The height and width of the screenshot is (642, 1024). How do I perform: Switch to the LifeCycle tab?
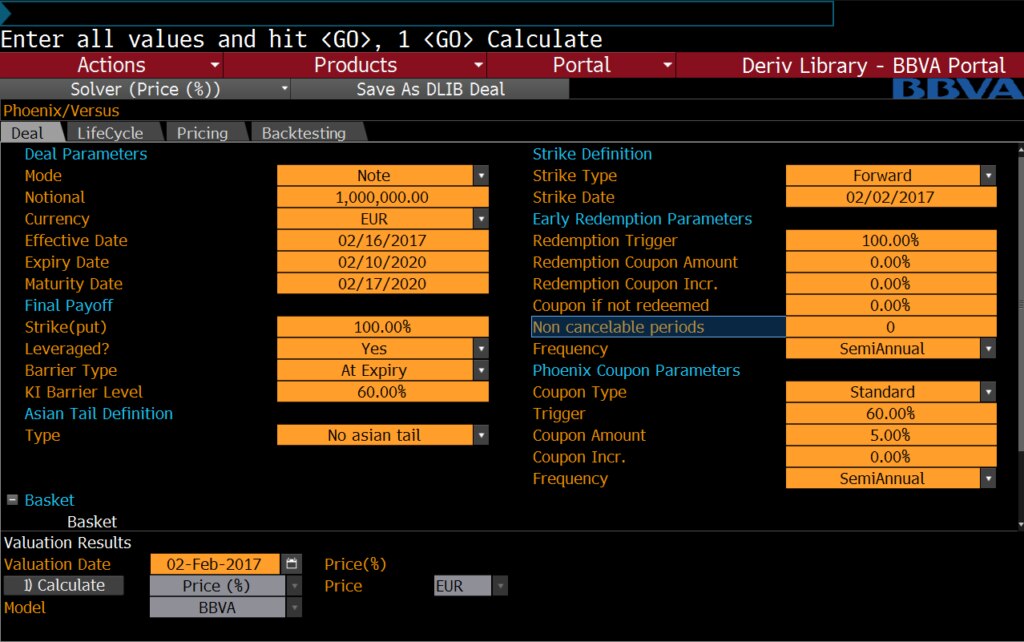[110, 133]
